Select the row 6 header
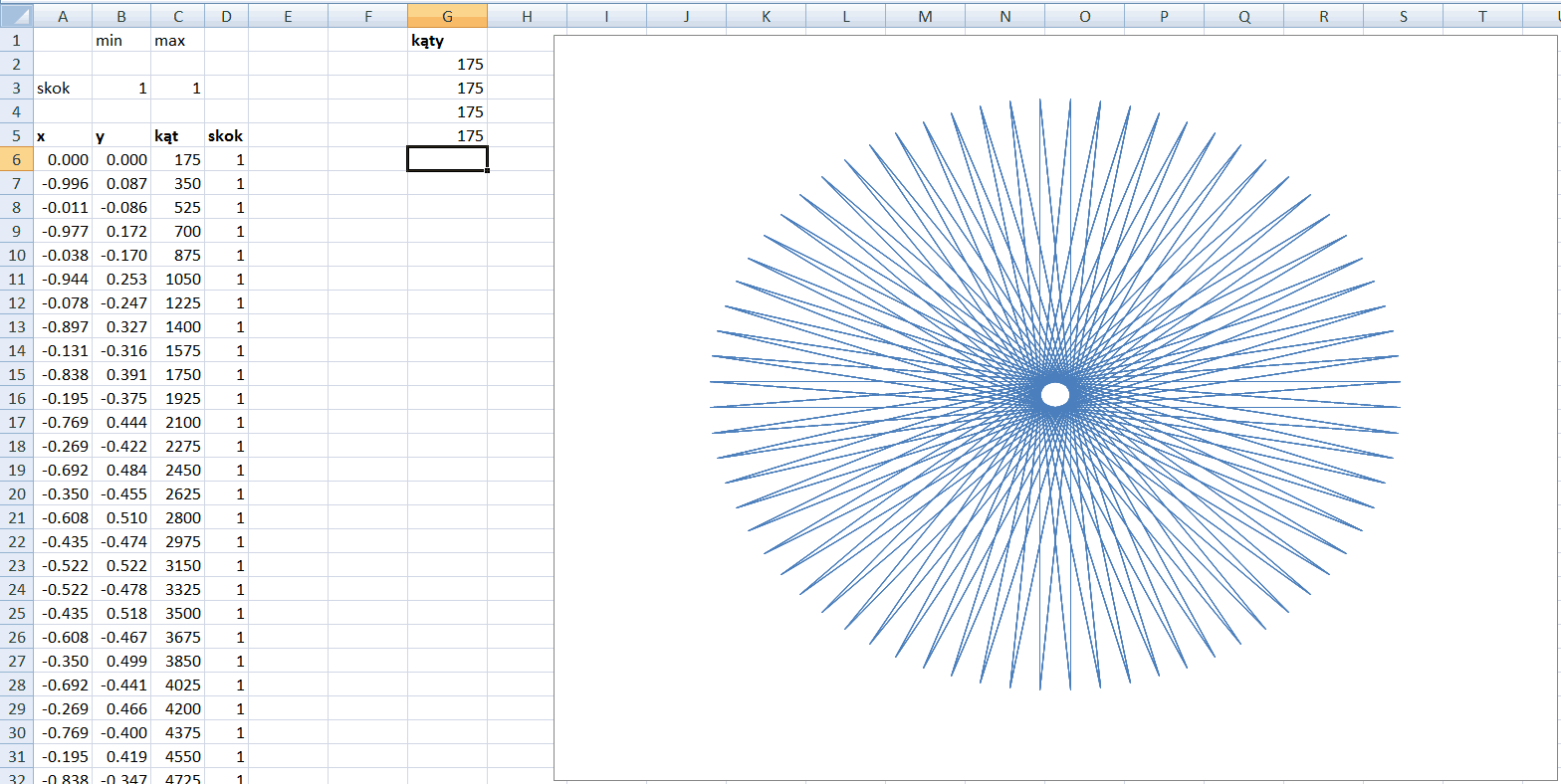Image resolution: width=1561 pixels, height=784 pixels. click(17, 159)
